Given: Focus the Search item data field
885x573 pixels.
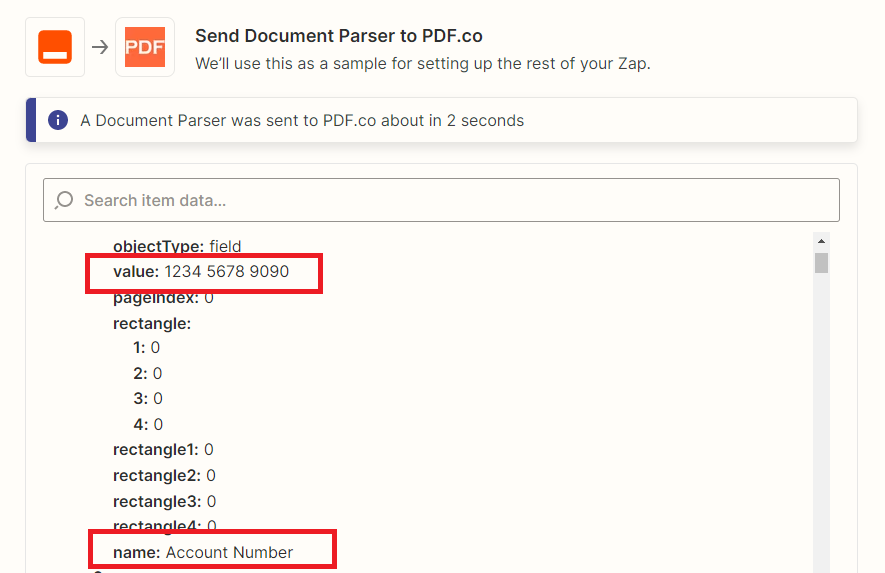Looking at the screenshot, I should pos(441,200).
